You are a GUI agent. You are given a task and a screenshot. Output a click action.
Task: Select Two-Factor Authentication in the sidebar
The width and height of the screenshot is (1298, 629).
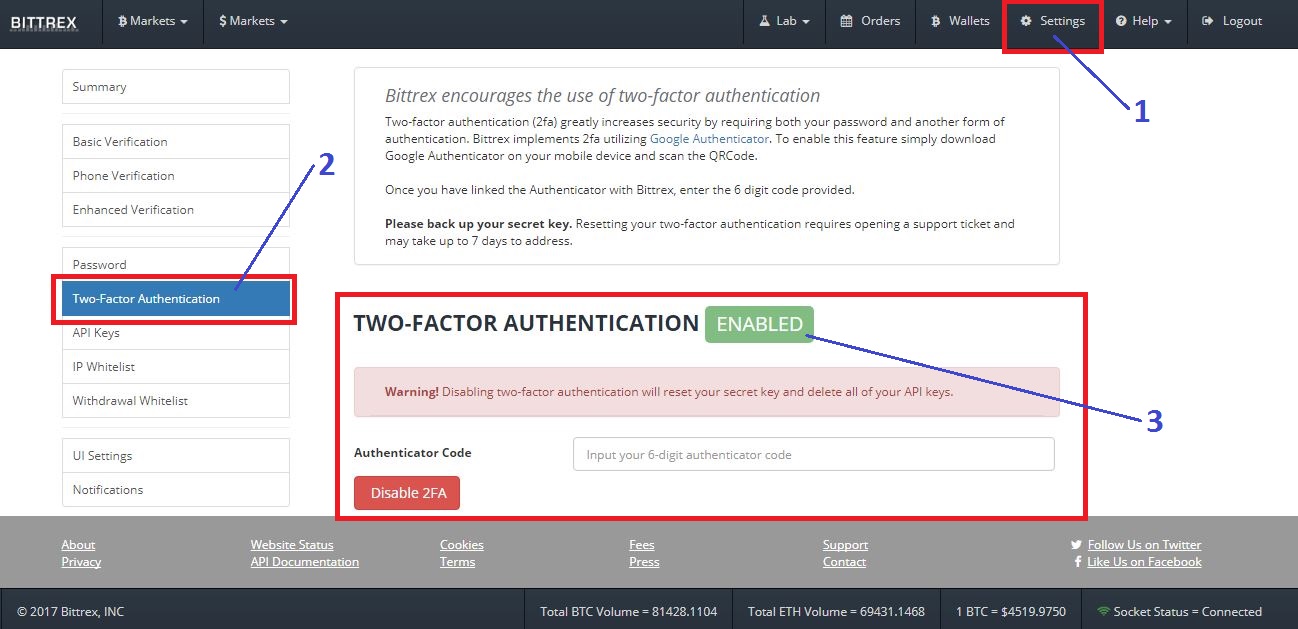176,299
